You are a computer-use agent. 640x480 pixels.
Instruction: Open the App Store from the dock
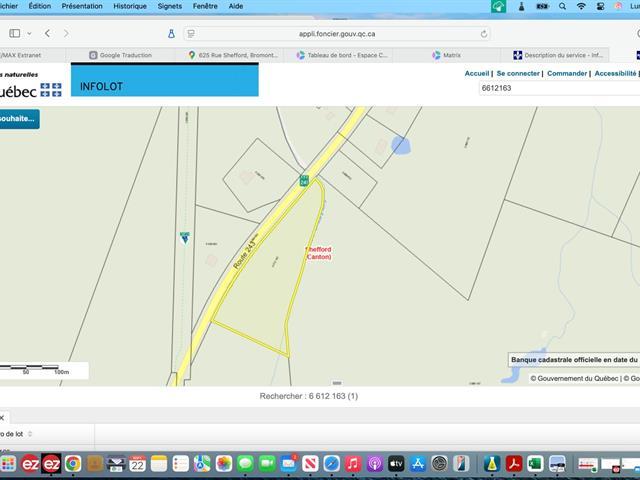[418, 464]
